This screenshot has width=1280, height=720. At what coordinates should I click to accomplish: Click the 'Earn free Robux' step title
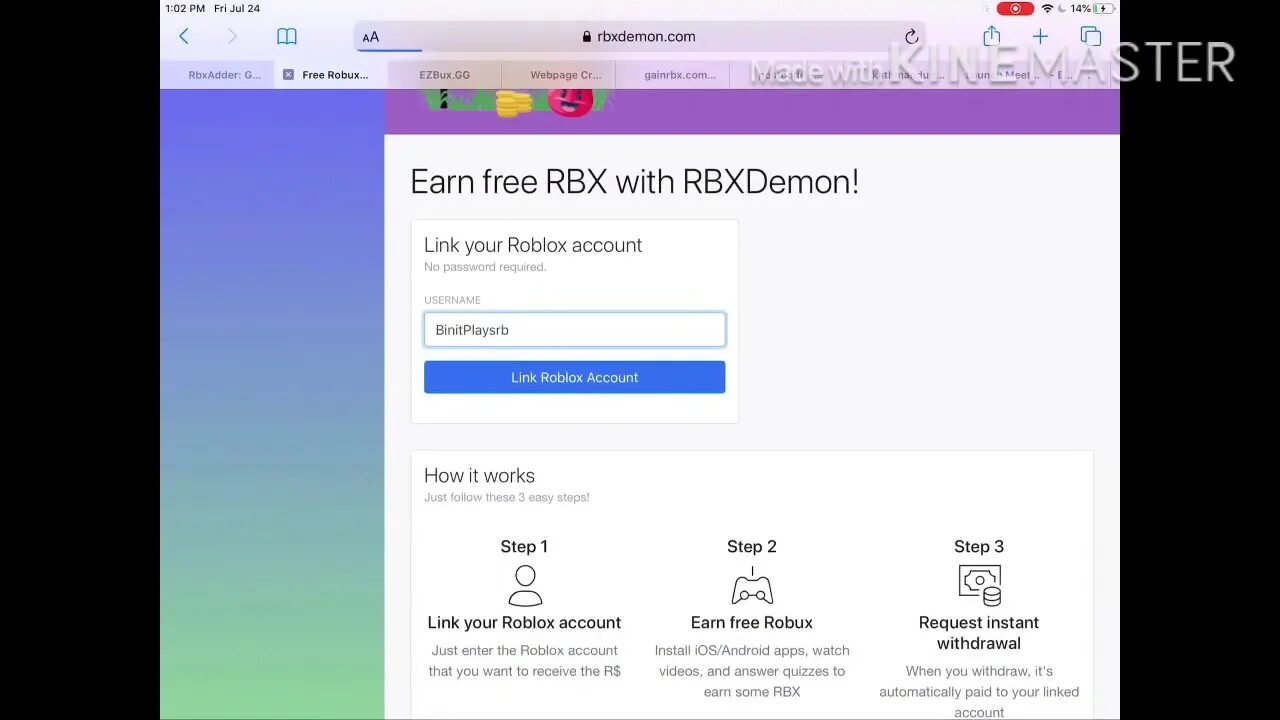point(752,622)
